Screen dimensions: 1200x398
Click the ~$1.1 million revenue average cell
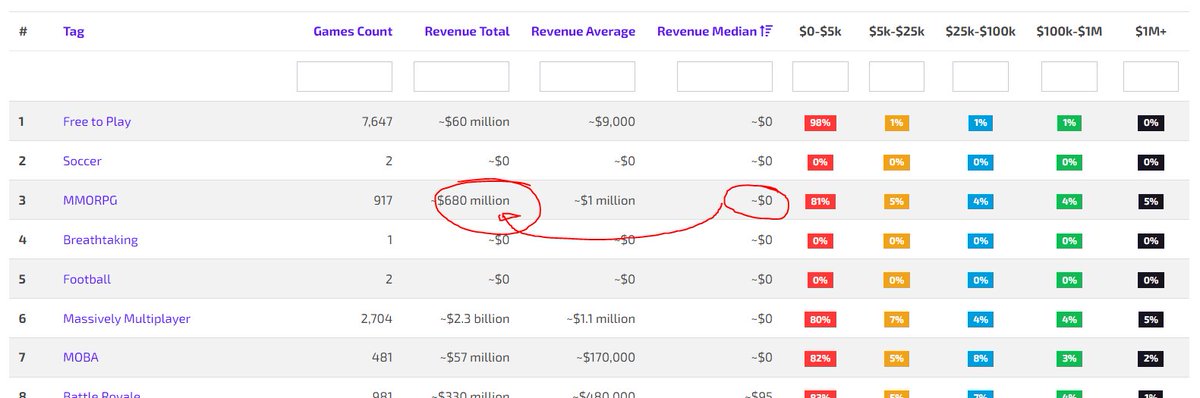600,319
